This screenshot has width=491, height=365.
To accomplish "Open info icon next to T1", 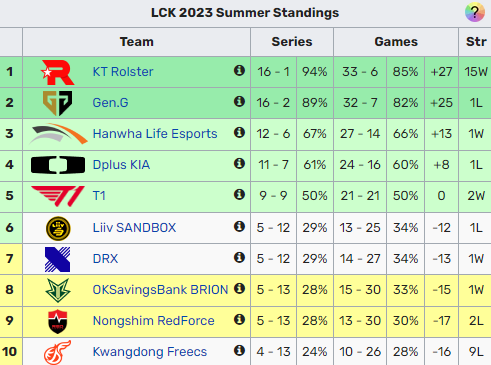I will (x=239, y=195).
